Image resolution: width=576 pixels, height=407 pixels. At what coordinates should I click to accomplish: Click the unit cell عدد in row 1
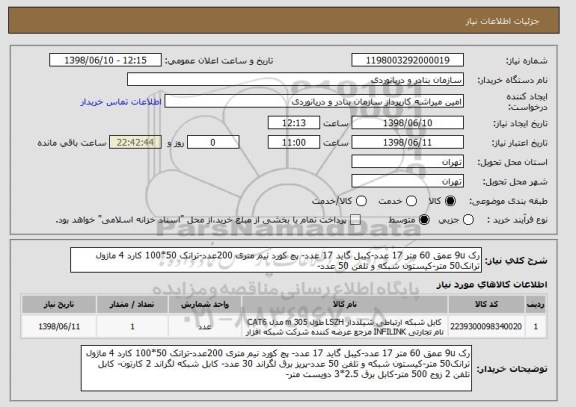point(205,326)
